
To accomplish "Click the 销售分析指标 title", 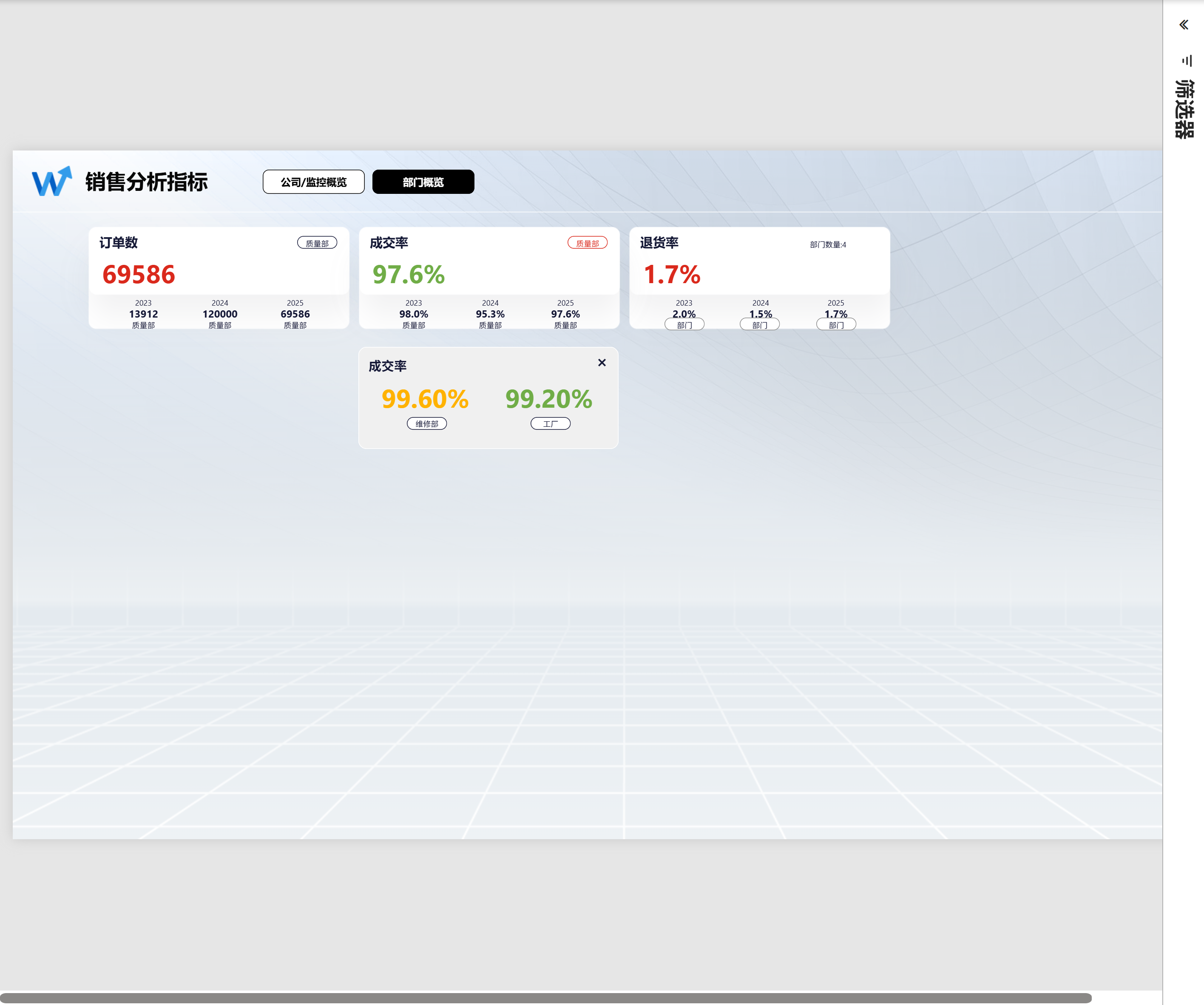I will pyautogui.click(x=146, y=182).
